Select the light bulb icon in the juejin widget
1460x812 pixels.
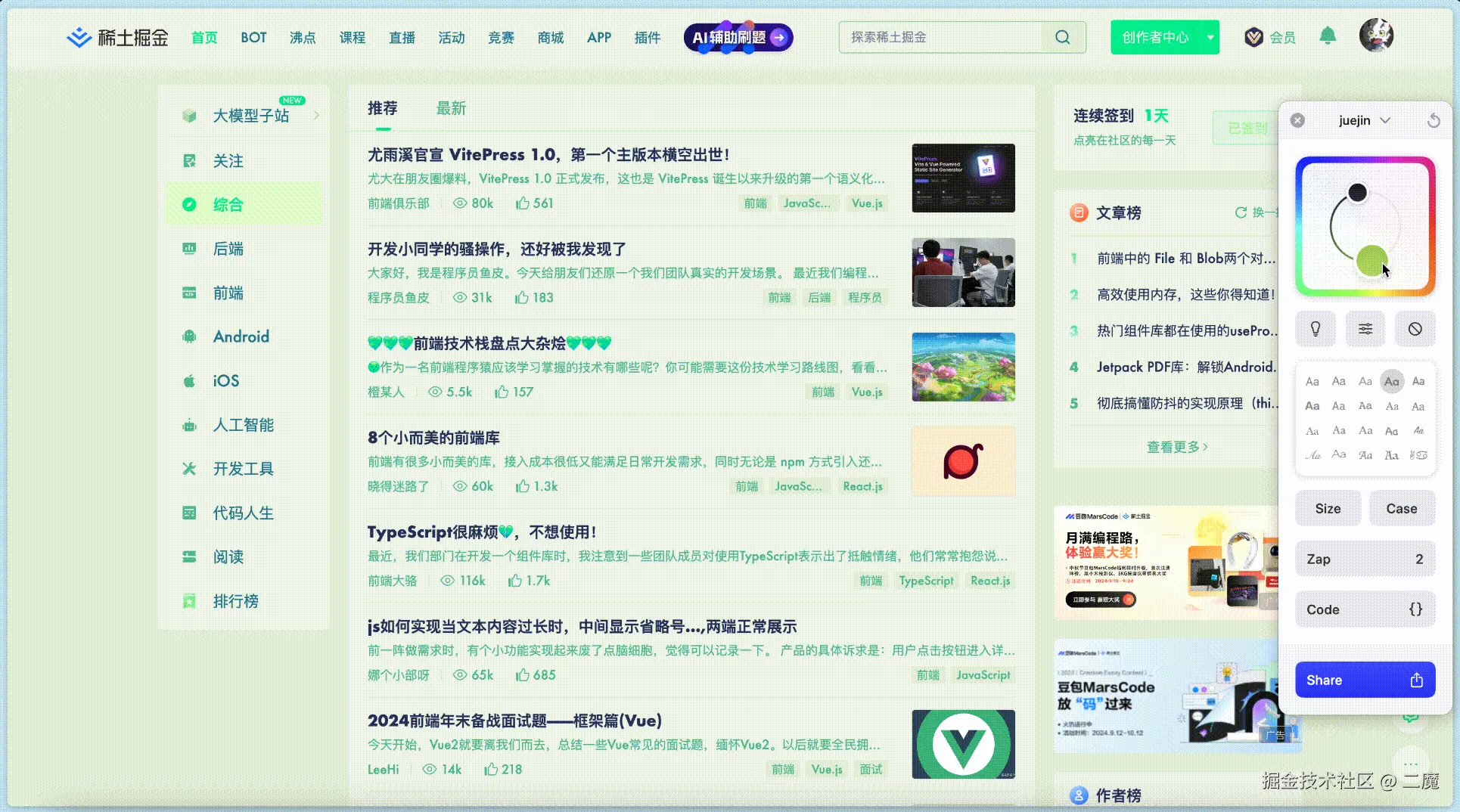(x=1315, y=329)
